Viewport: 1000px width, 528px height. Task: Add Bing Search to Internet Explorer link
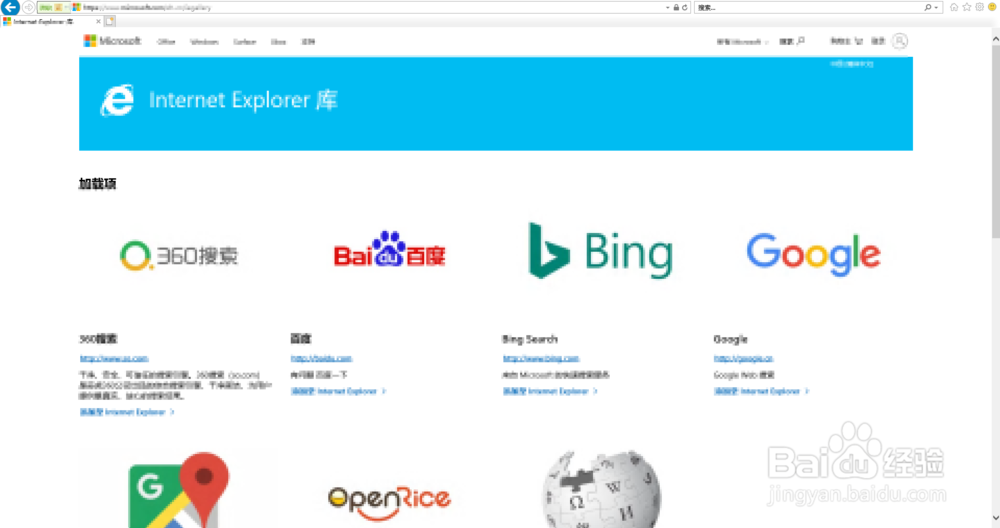click(550, 392)
